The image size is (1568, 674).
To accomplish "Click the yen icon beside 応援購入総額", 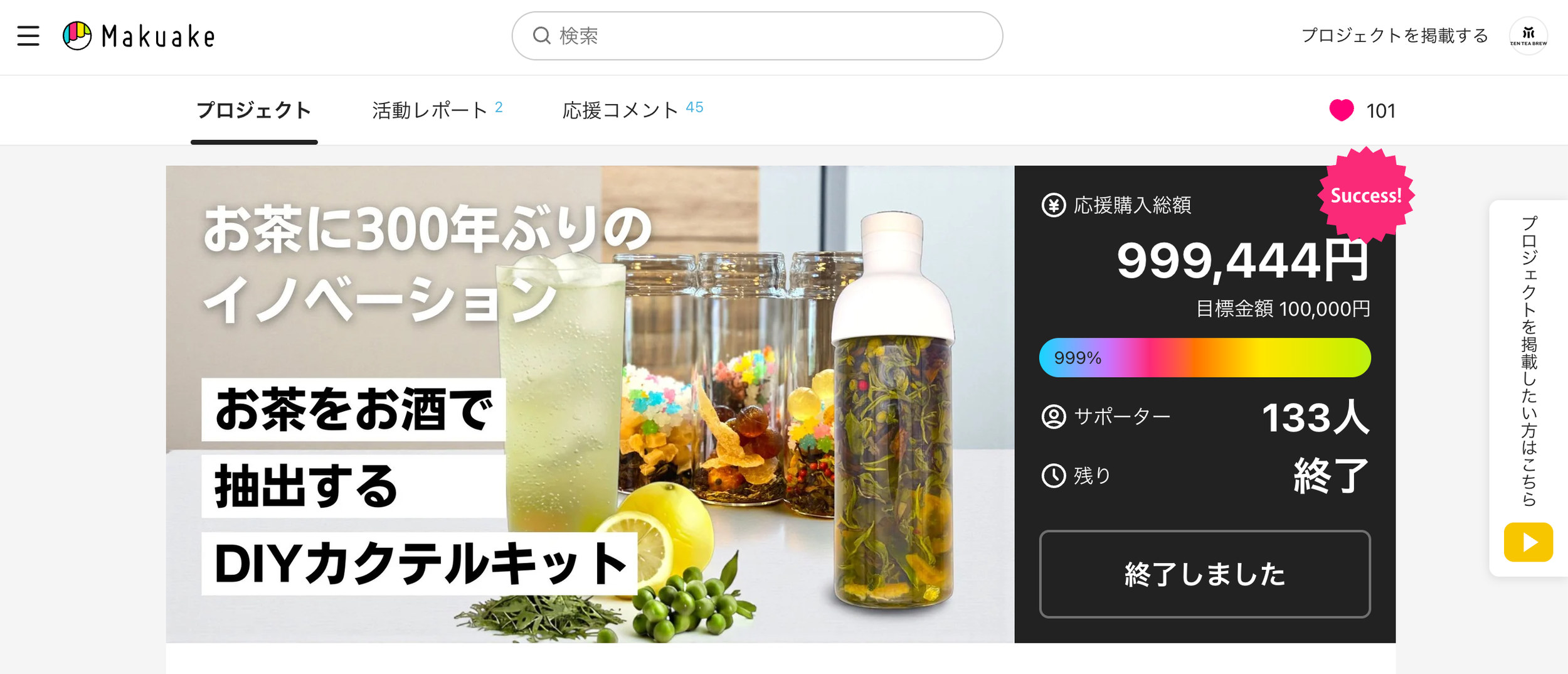I will [x=1054, y=205].
